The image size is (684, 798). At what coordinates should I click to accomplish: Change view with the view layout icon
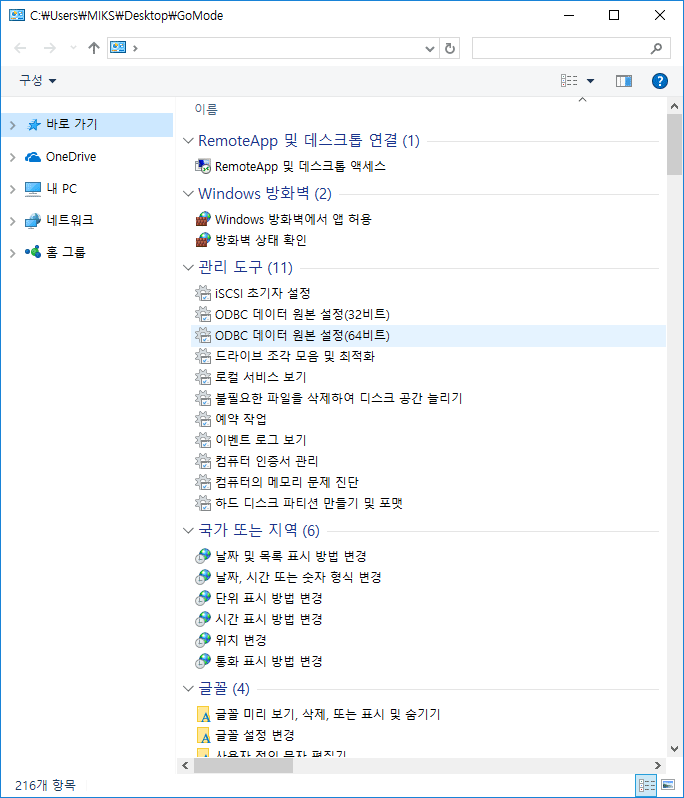(569, 80)
